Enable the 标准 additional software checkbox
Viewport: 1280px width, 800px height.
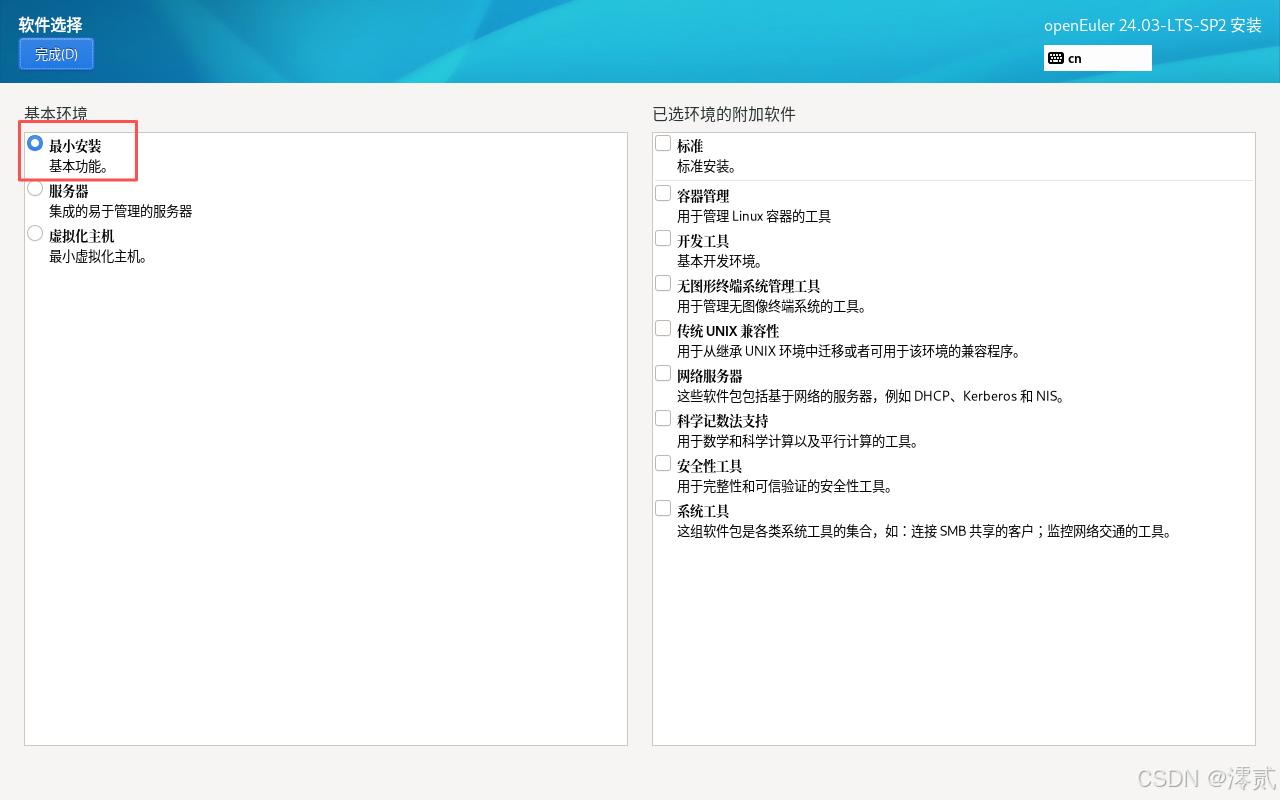pyautogui.click(x=662, y=141)
